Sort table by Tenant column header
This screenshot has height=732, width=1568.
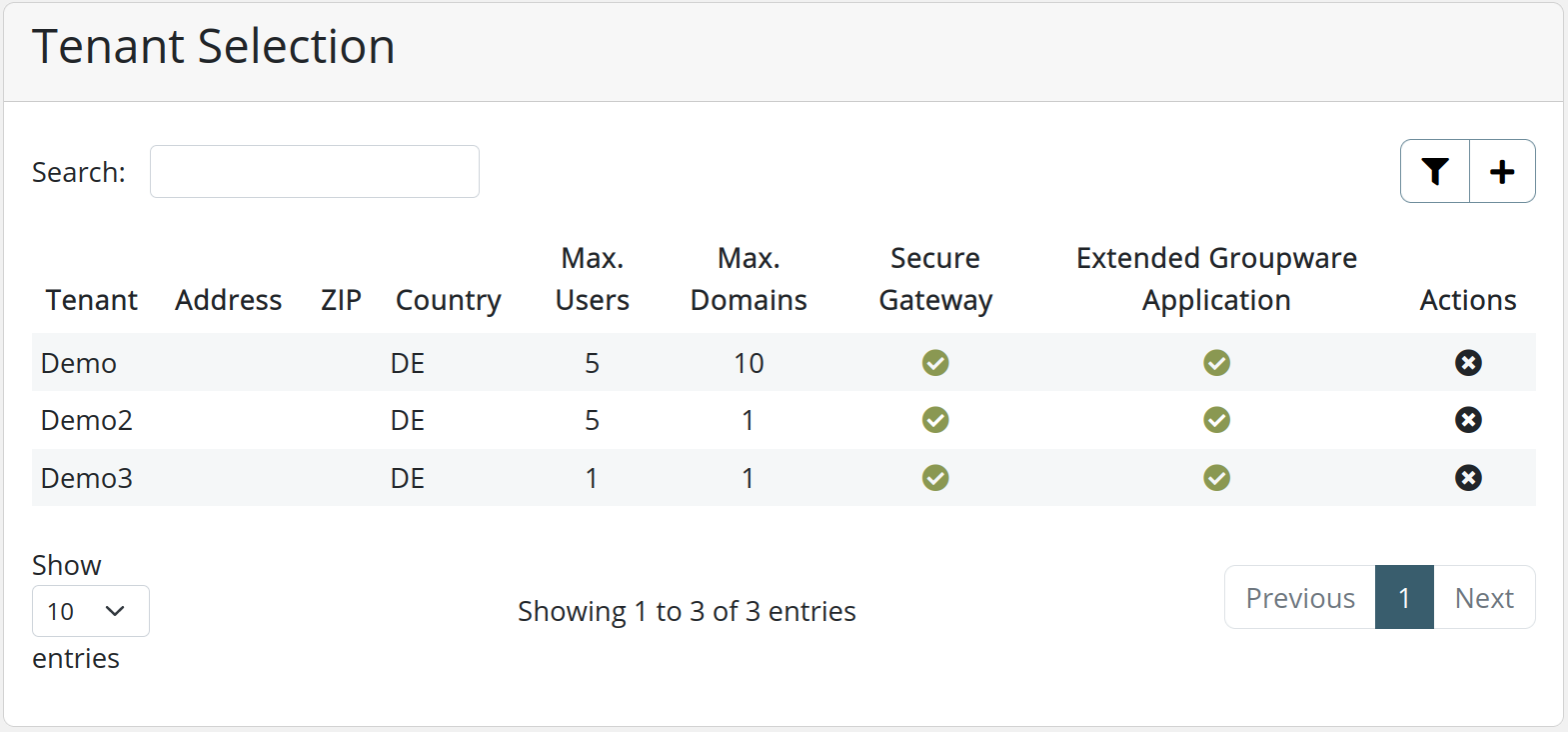[92, 300]
